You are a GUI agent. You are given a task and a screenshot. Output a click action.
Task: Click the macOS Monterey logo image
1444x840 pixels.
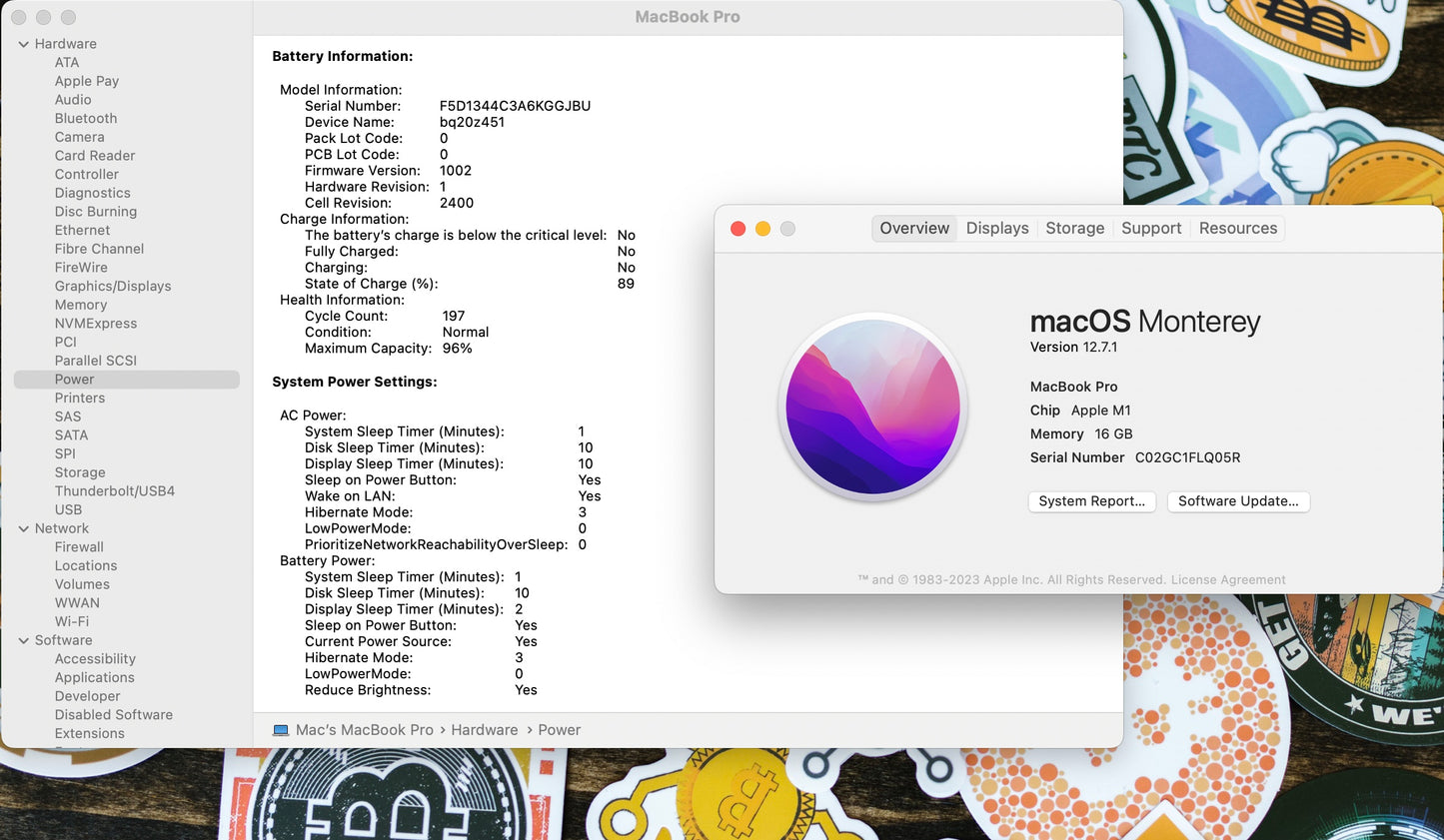pos(873,407)
